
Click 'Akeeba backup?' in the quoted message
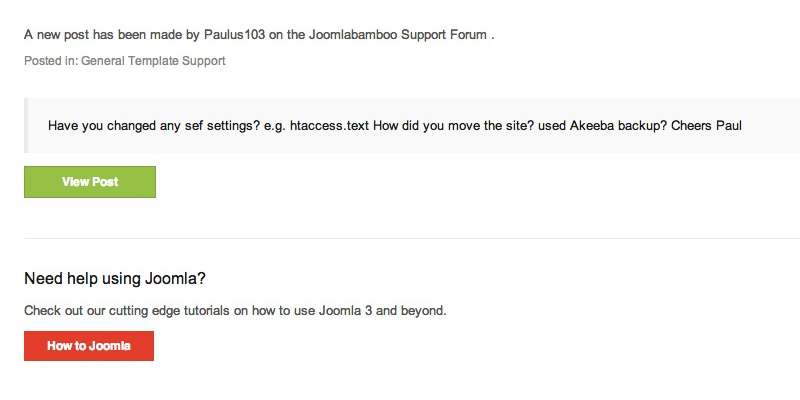618,126
